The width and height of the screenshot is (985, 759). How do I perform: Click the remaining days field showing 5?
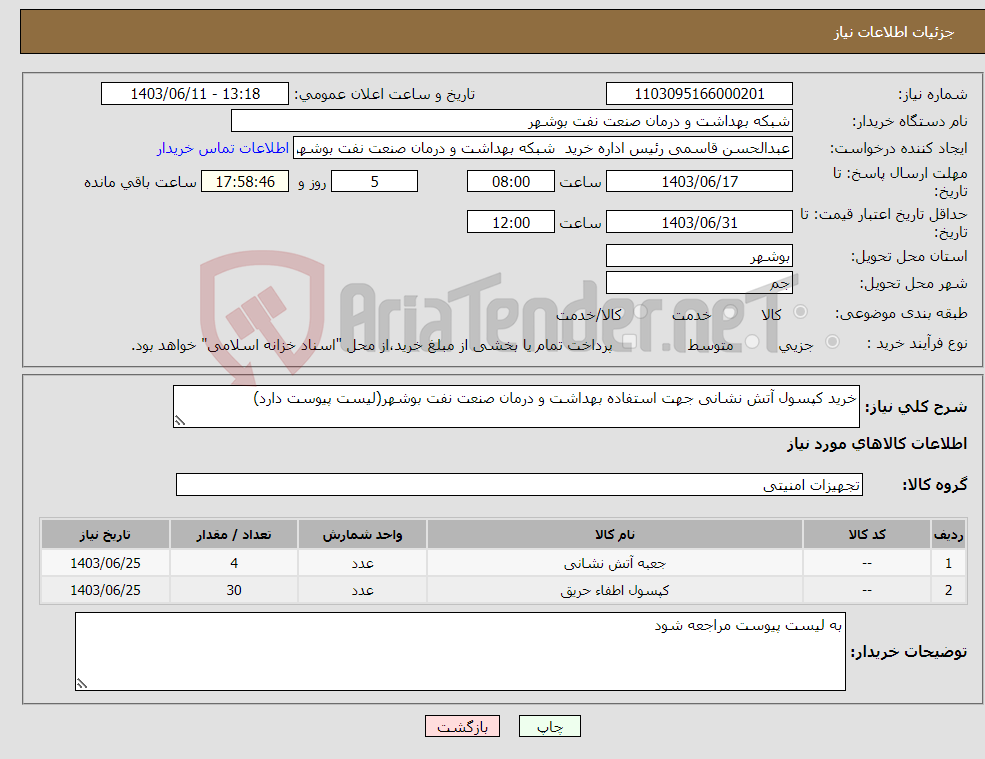coord(374,182)
